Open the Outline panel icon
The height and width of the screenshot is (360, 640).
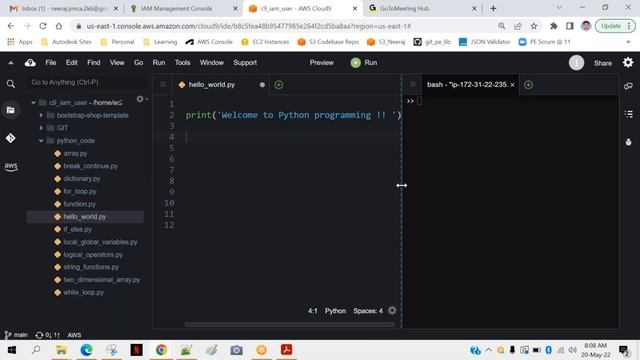pos(629,114)
